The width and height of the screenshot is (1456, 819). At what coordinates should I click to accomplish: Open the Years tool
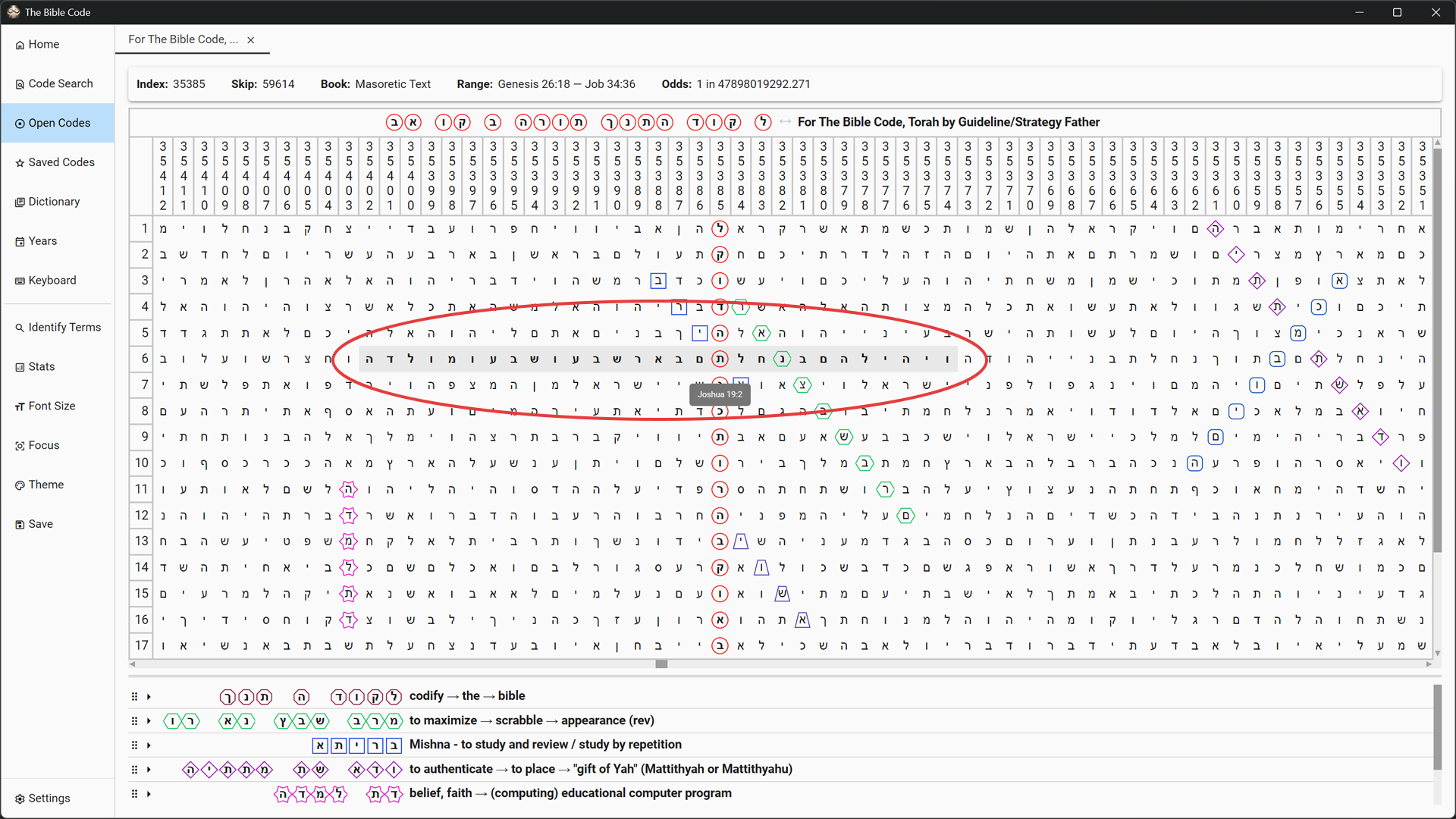[42, 240]
